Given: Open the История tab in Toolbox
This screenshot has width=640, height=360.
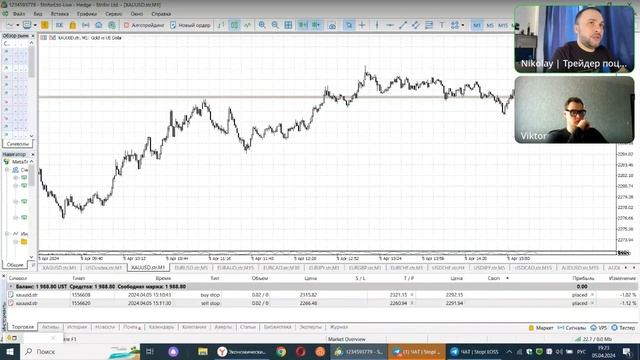Looking at the screenshot, I should [77, 327].
